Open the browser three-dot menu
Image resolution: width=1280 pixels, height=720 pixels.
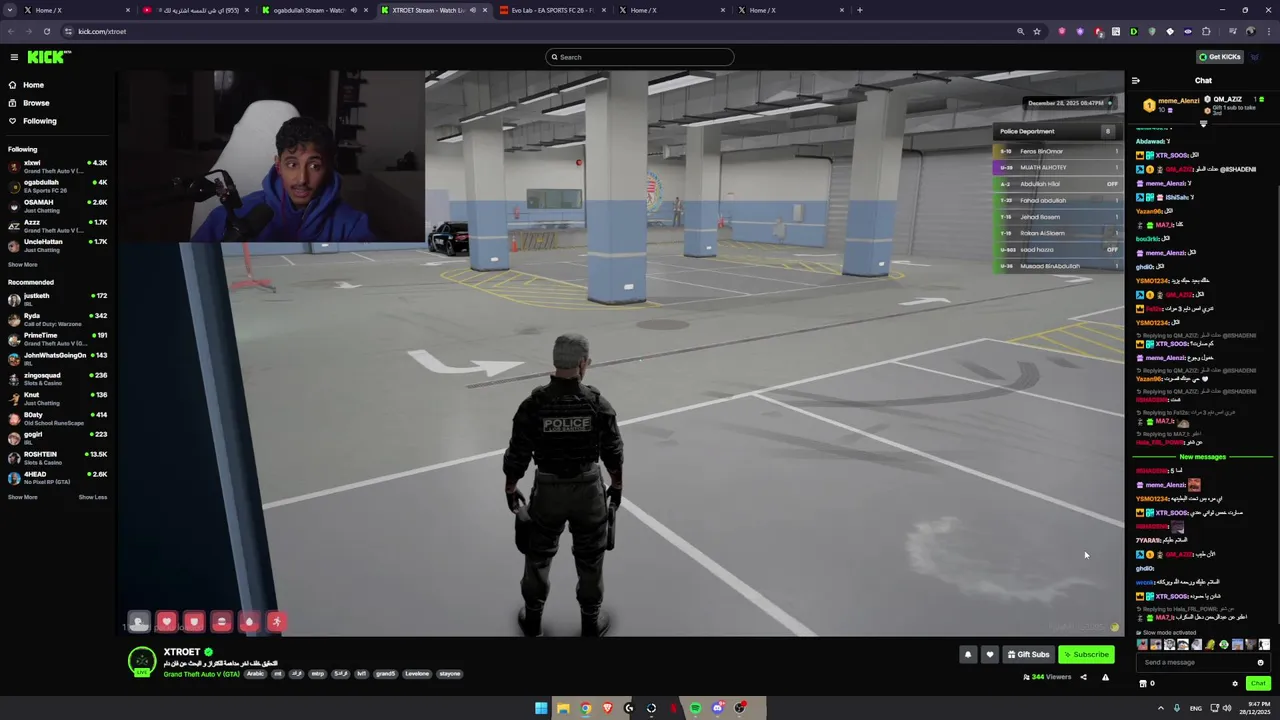1268,31
